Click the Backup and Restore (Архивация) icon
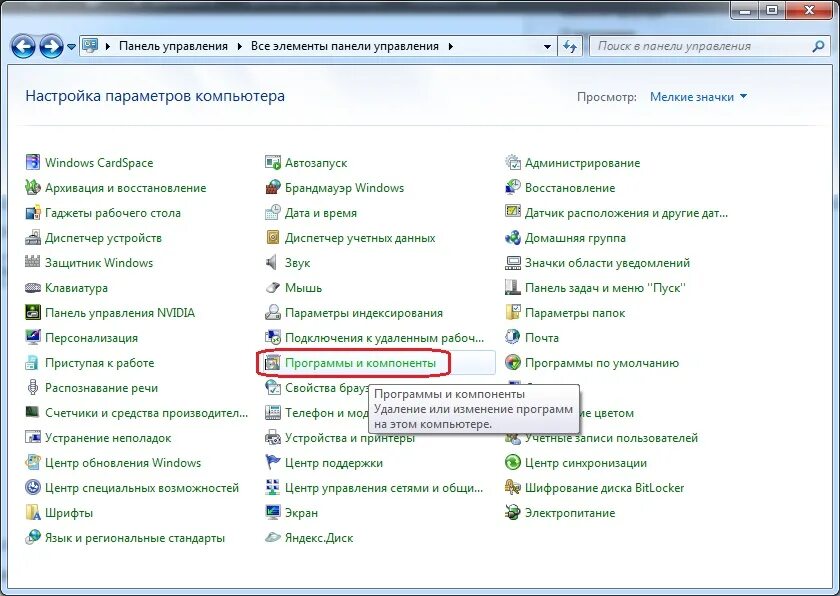Screen dimensions: 840x596 point(33,187)
